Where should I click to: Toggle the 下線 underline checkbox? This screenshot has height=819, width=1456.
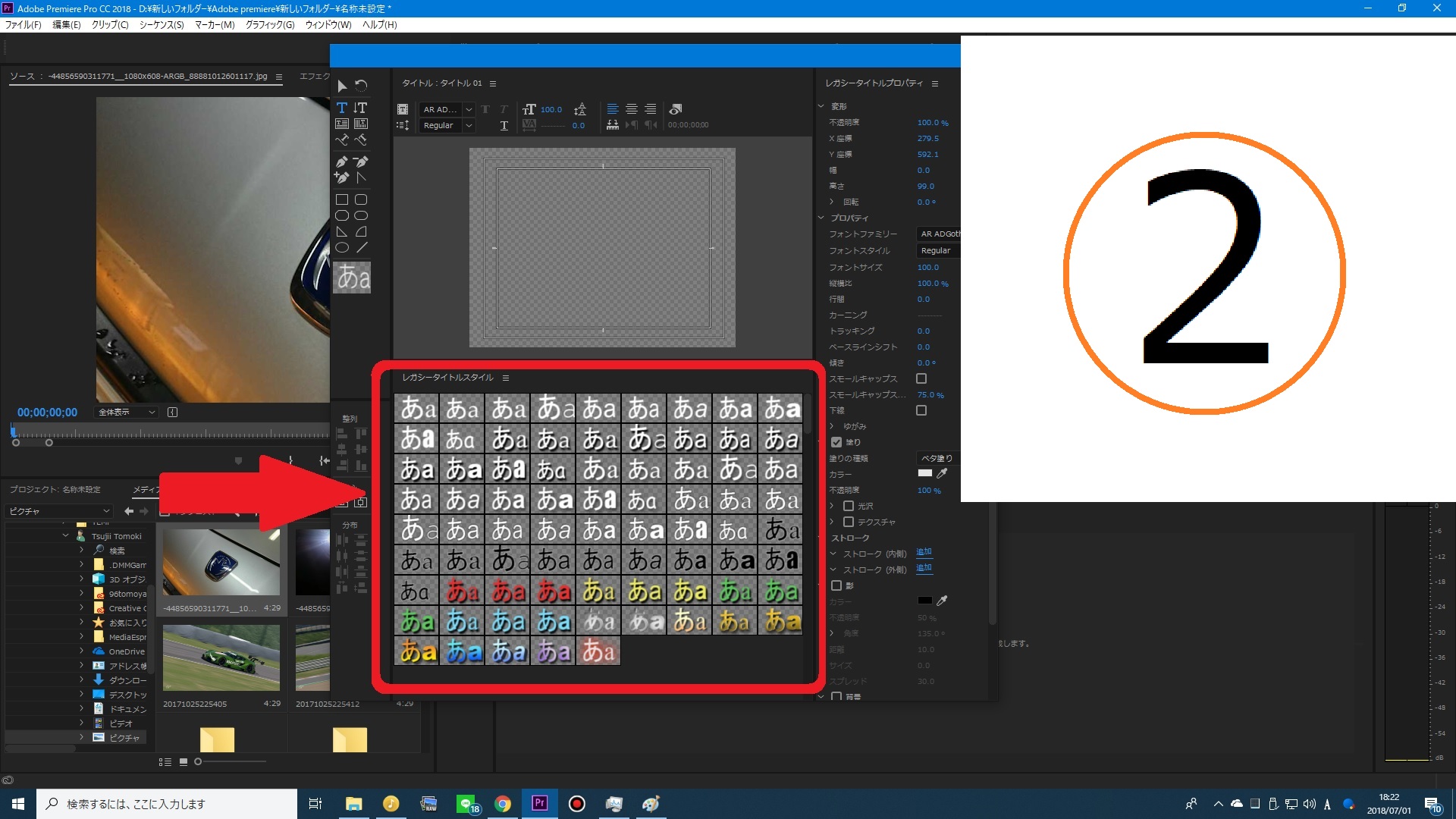[921, 410]
